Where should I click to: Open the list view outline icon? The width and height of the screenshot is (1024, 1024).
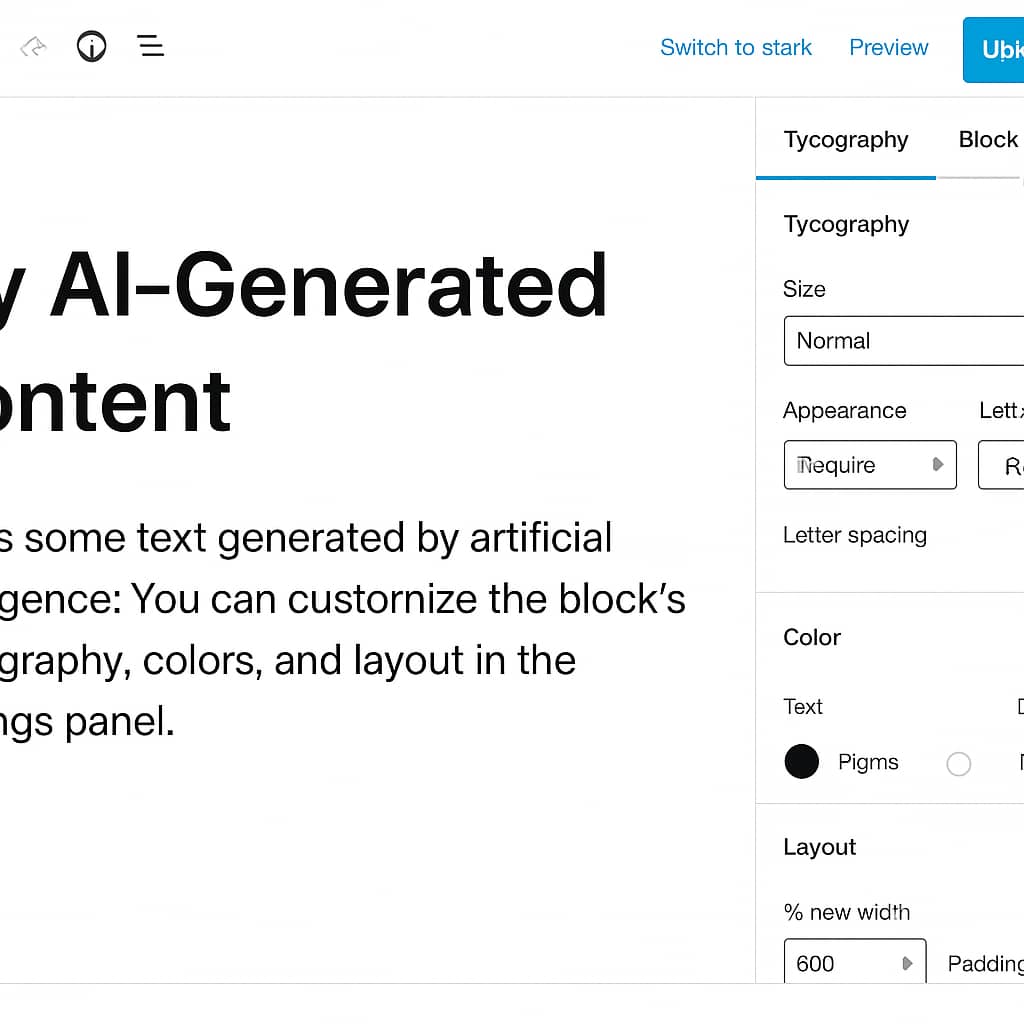(x=151, y=46)
